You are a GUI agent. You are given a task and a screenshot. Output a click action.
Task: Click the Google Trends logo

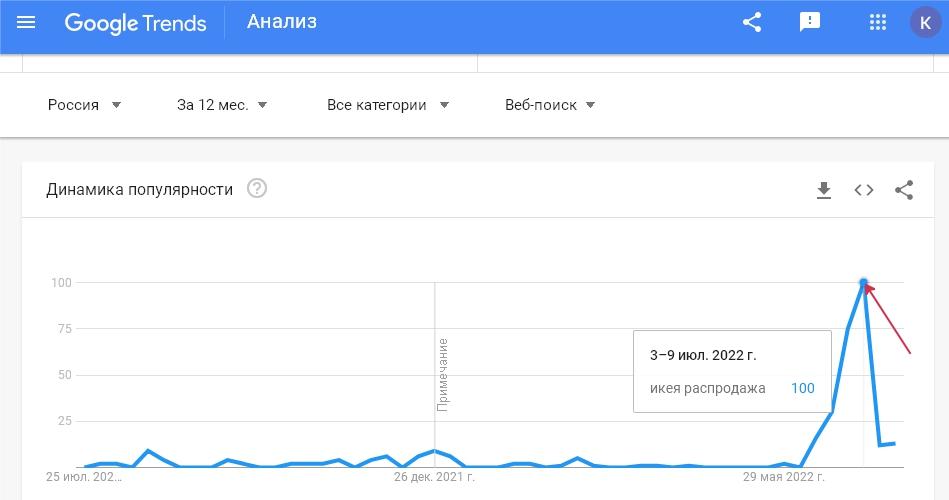pos(135,22)
